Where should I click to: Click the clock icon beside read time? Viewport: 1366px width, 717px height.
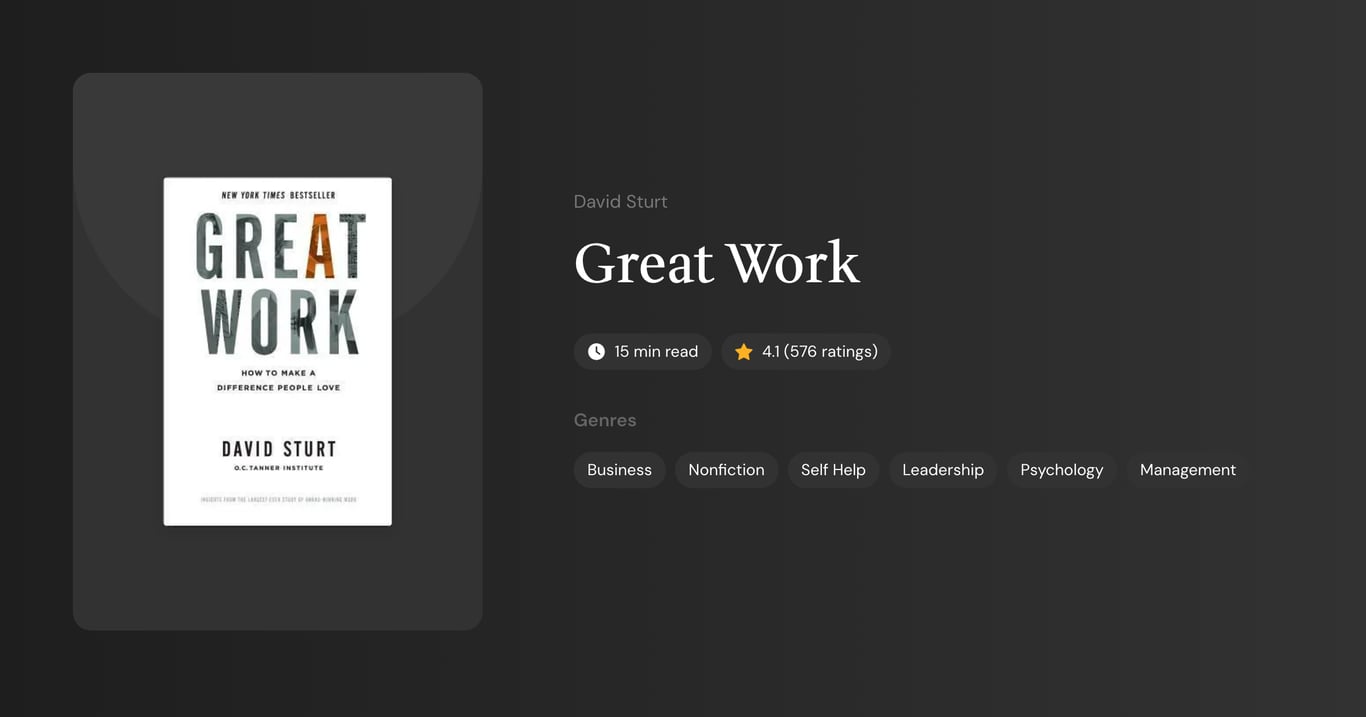pos(595,351)
